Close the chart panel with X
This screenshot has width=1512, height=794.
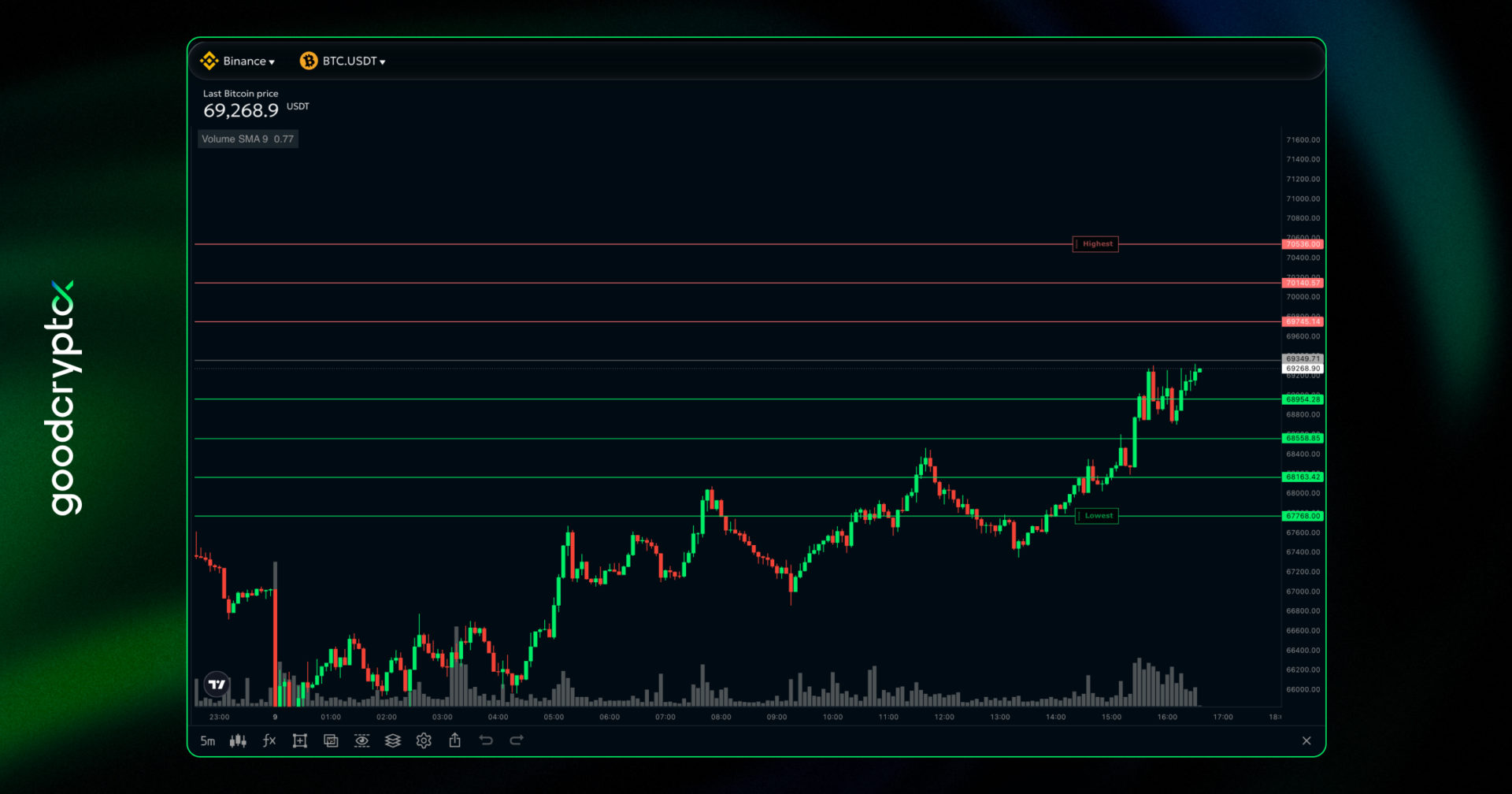click(1306, 740)
